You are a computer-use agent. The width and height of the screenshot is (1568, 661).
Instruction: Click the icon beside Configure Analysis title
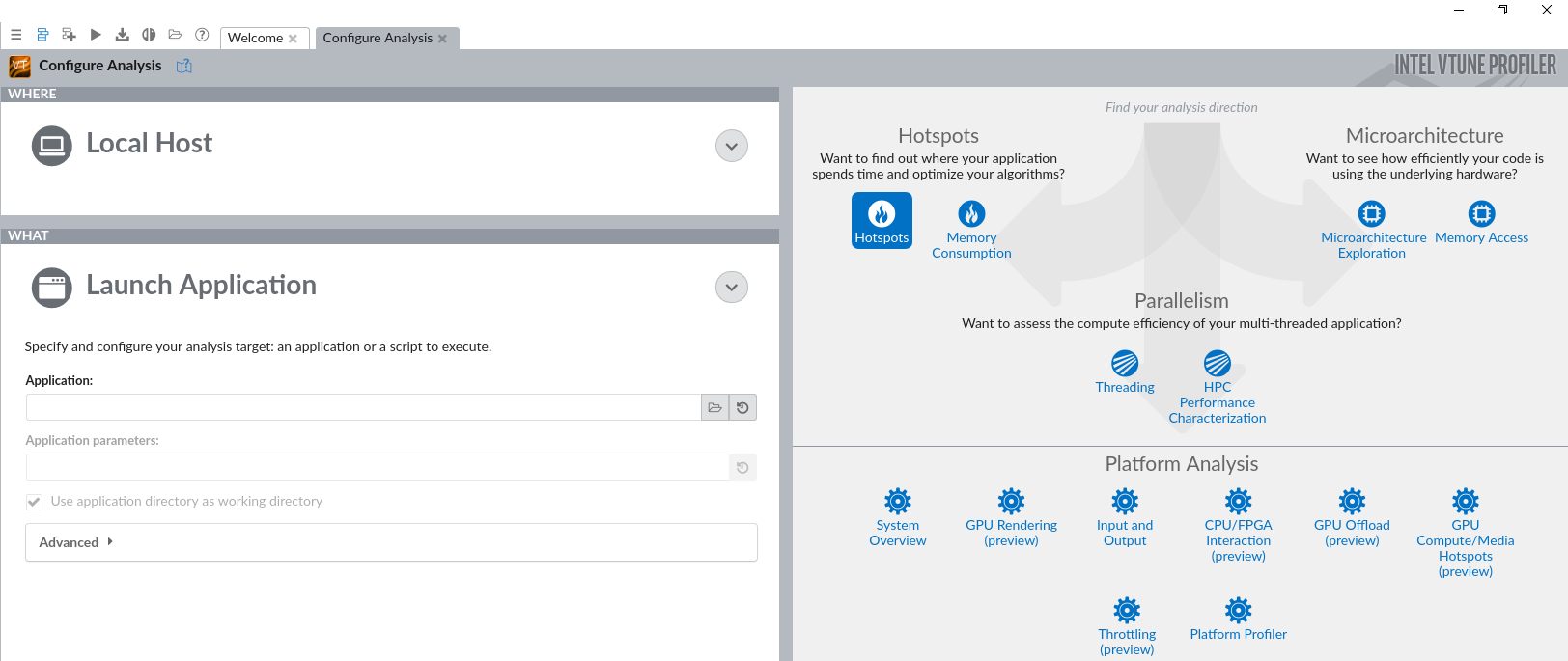tap(184, 66)
